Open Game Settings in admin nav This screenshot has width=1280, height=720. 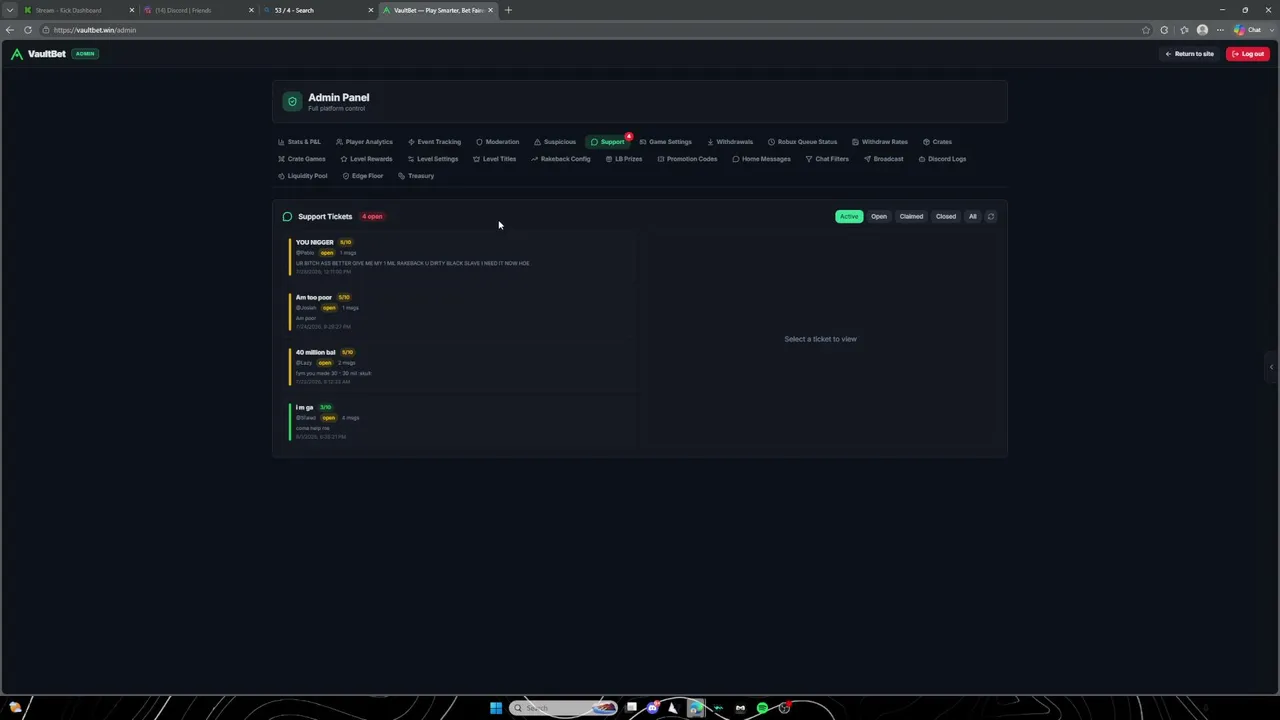click(665, 142)
